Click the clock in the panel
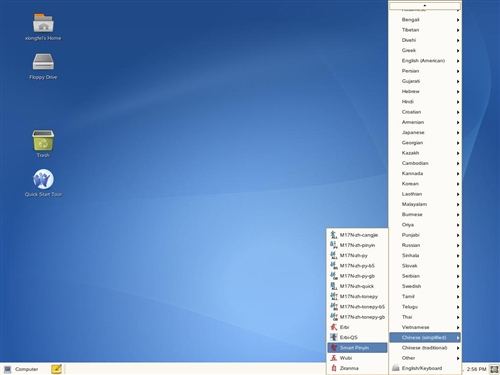Viewport: 500px width, 375px height. [476, 369]
